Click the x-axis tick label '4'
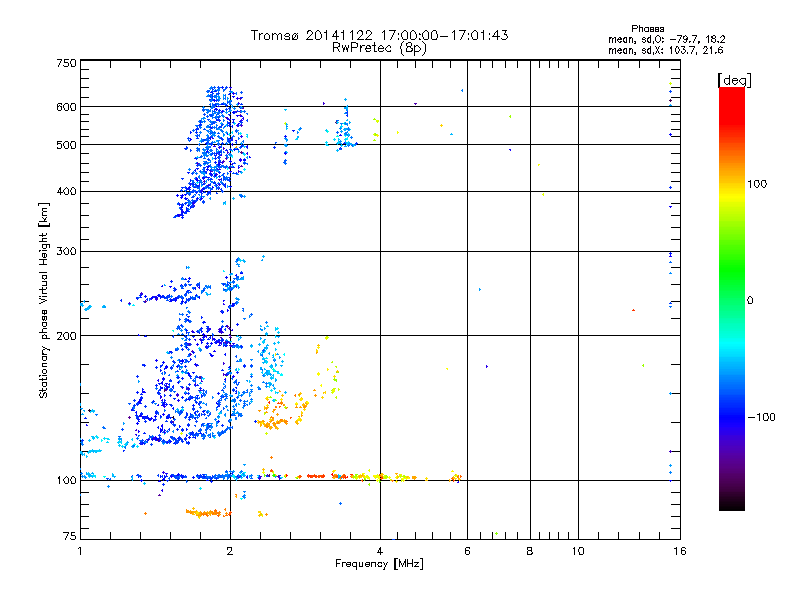 coord(380,551)
